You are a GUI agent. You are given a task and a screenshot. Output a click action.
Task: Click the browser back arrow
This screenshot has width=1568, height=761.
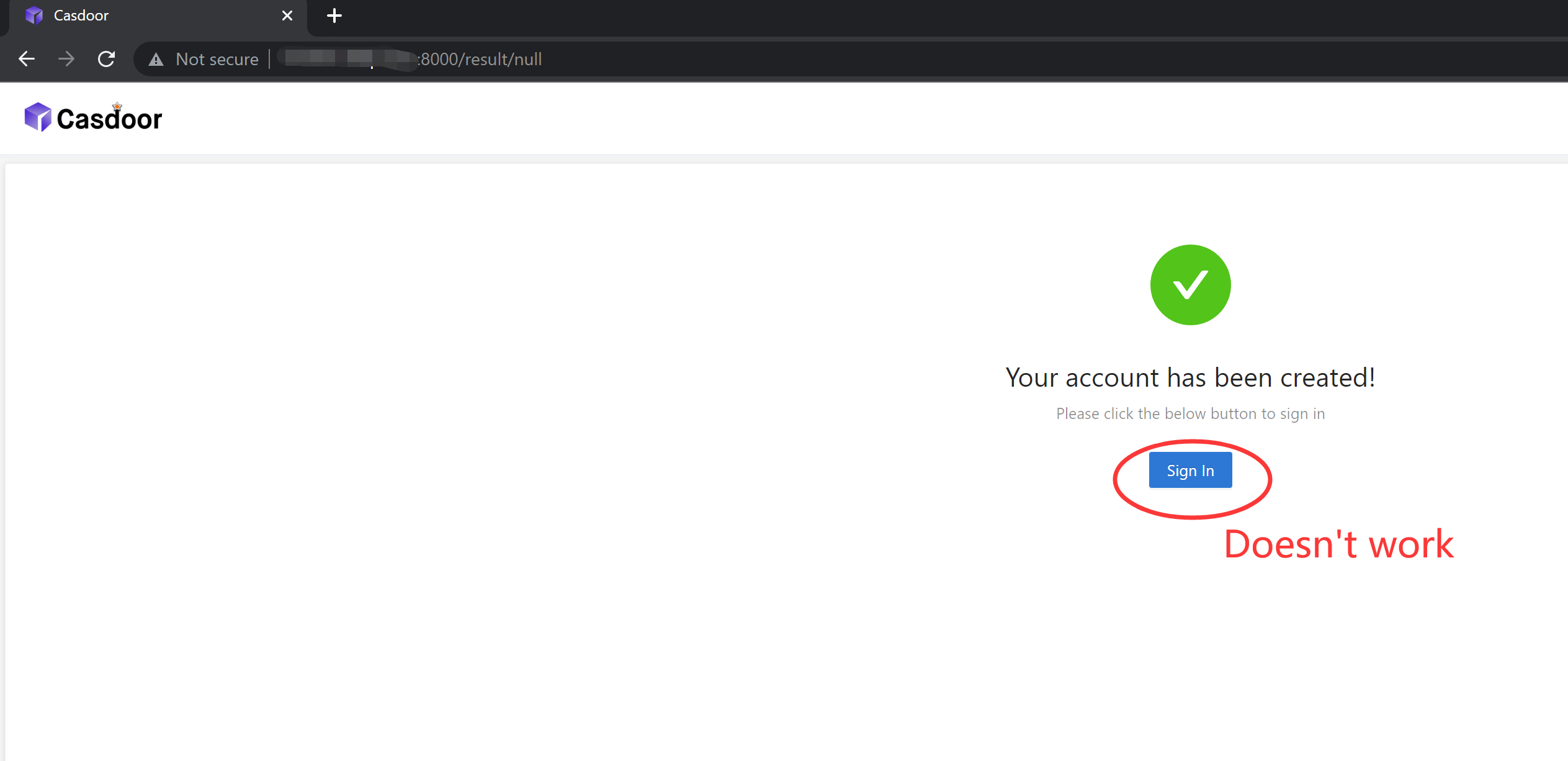coord(26,58)
